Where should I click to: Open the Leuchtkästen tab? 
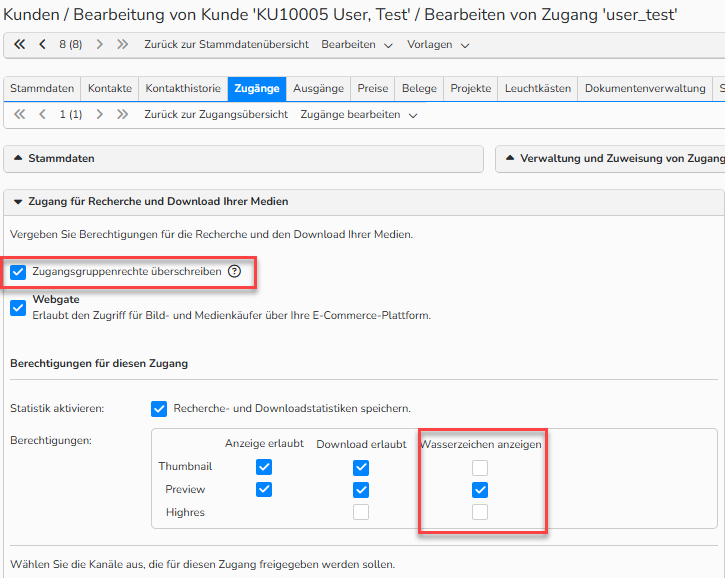coord(538,88)
